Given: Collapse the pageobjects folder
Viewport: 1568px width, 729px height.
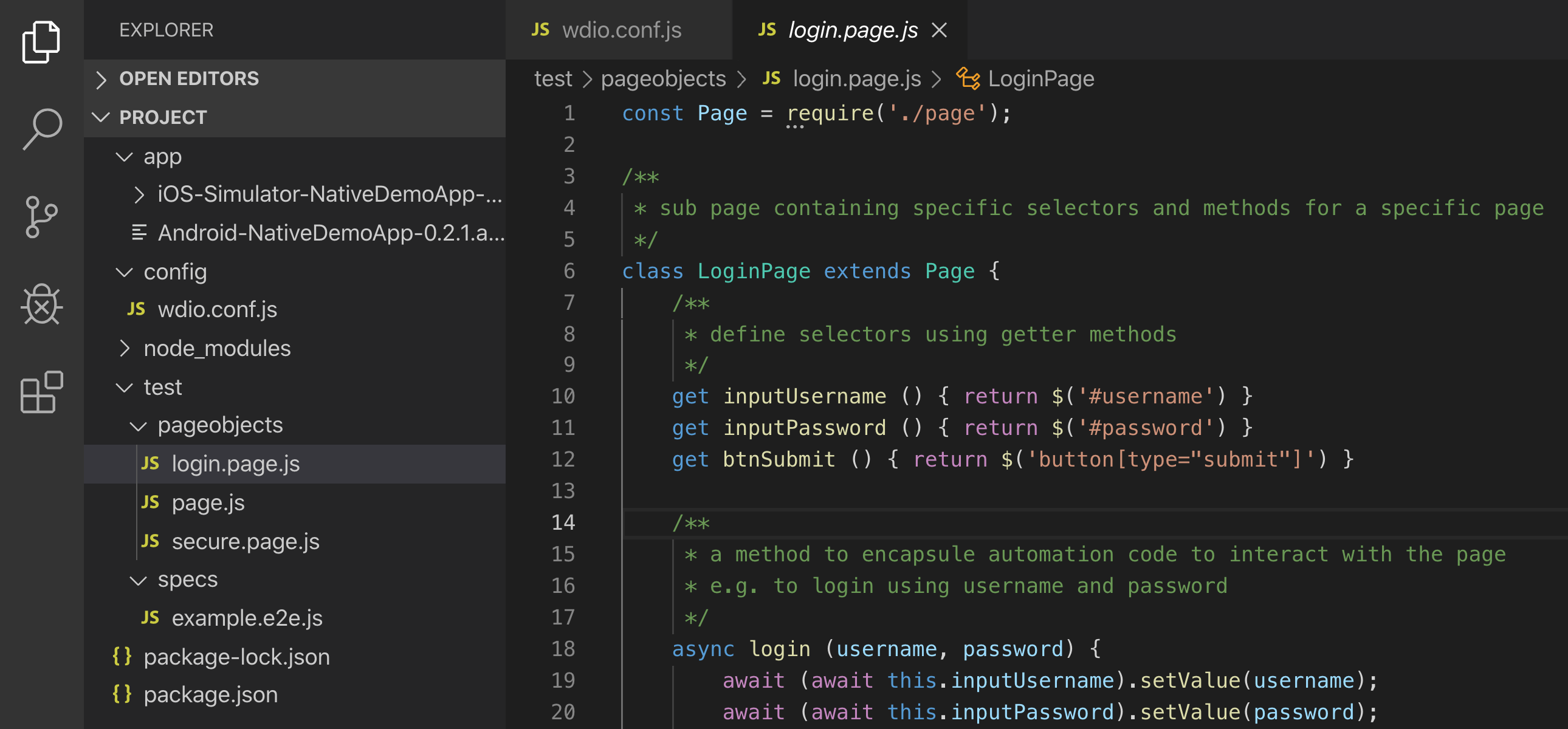Looking at the screenshot, I should tap(138, 425).
